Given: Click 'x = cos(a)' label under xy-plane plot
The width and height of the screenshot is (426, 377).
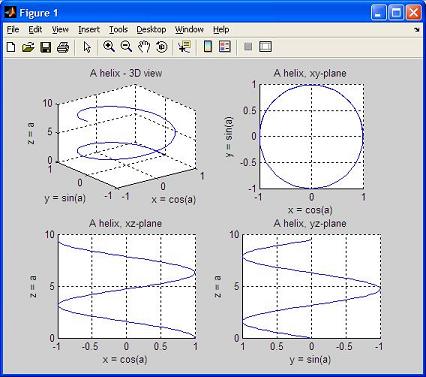Looking at the screenshot, I should click(x=310, y=210).
